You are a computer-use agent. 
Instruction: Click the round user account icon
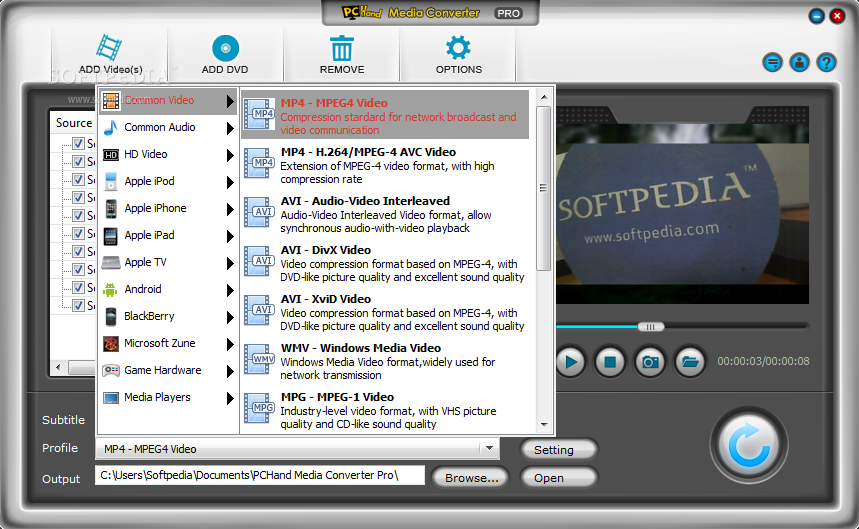(x=799, y=62)
